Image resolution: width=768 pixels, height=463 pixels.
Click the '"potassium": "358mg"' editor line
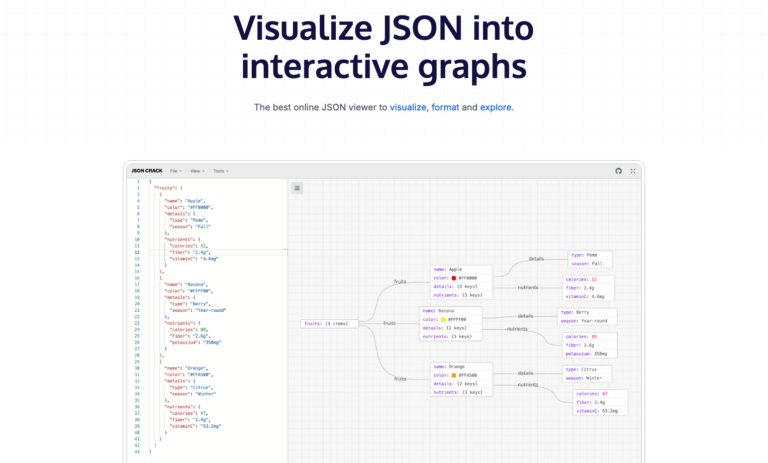point(195,342)
